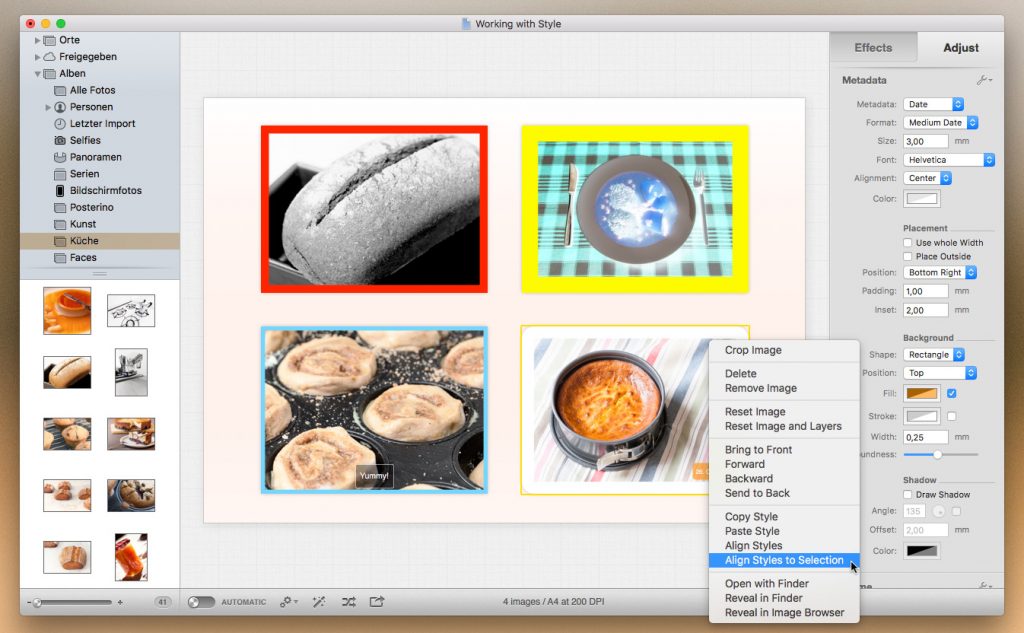The image size is (1024, 633).
Task: Click the Roundness slider handle
Action: pos(937,454)
